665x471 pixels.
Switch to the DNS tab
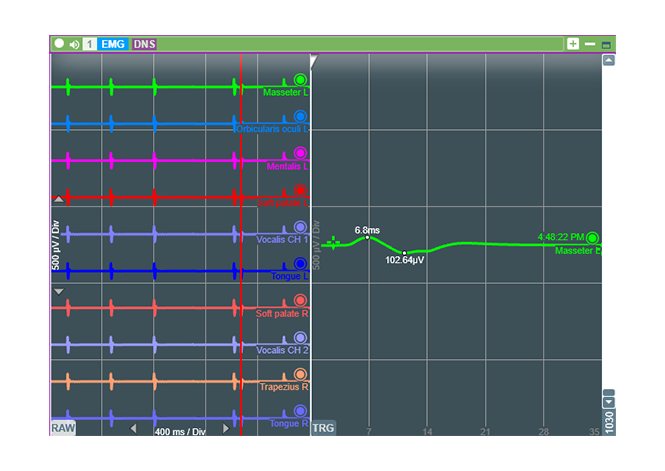pyautogui.click(x=144, y=44)
